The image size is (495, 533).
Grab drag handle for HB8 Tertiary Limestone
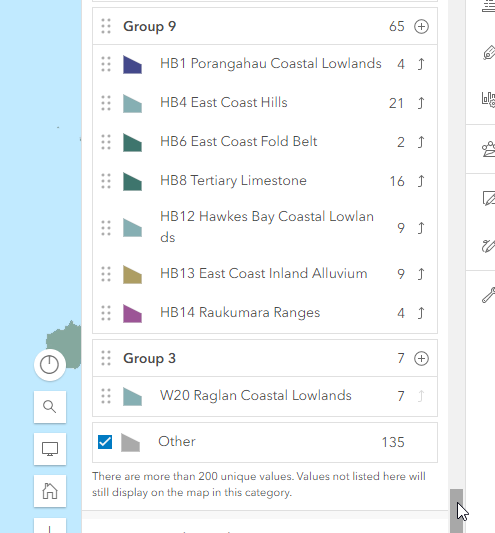106,182
